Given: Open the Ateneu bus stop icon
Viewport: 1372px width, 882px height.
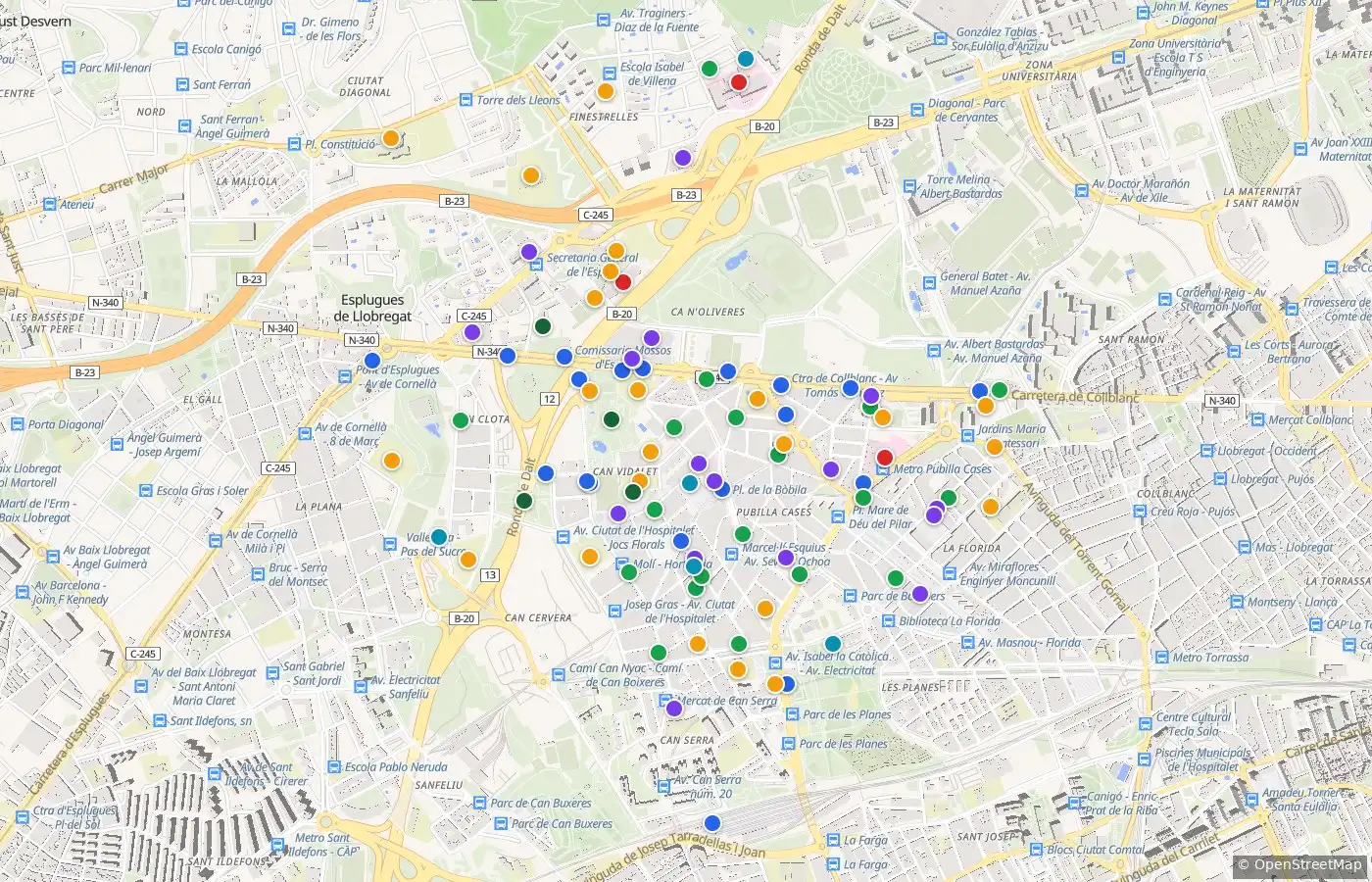Looking at the screenshot, I should (x=49, y=204).
